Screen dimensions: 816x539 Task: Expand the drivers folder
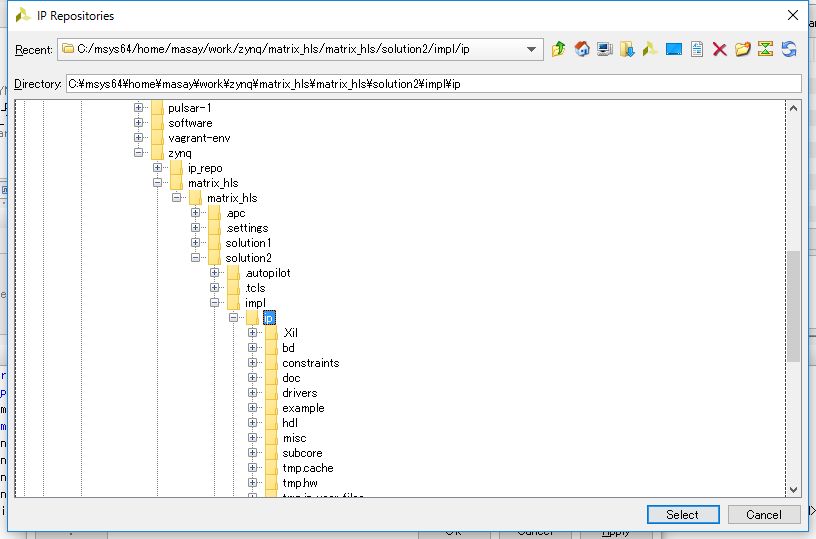[x=253, y=392]
